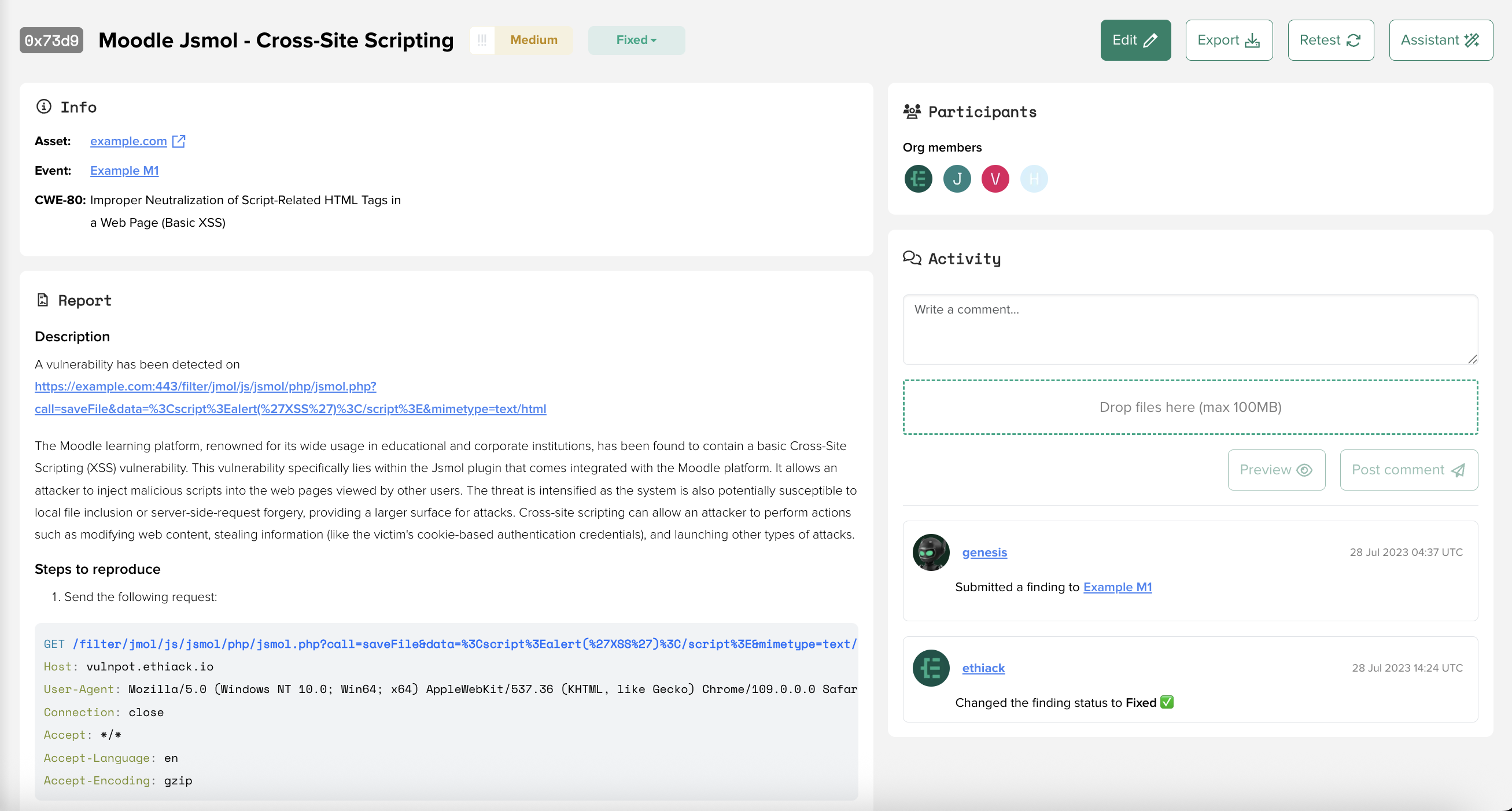This screenshot has height=811, width=1512.
Task: Open the vulnerable jsmol.php URL link
Action: pos(290,397)
